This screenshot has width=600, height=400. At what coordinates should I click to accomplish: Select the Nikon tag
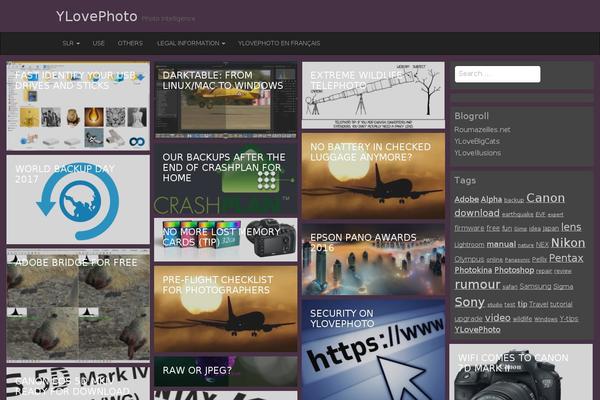click(568, 243)
